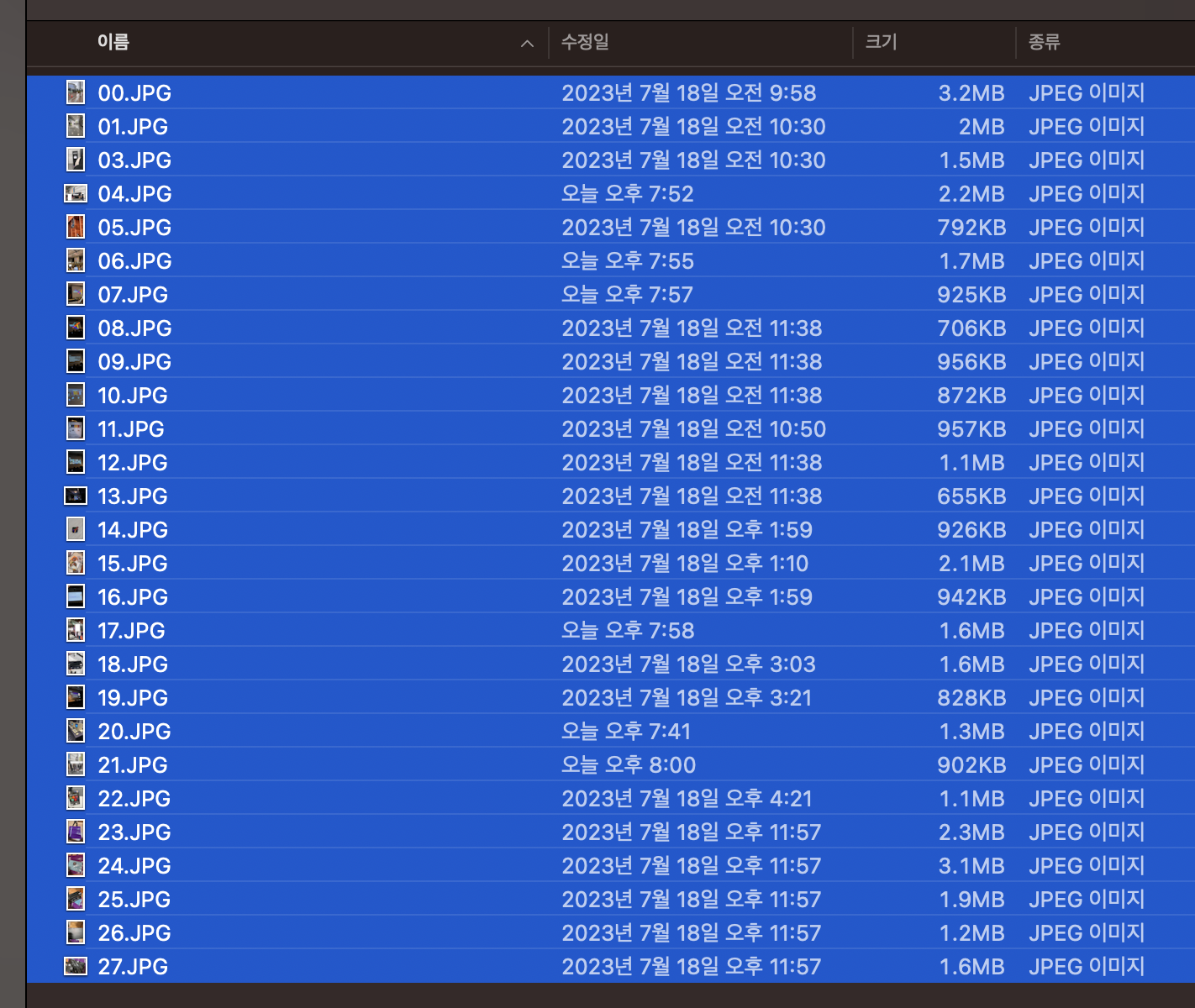Select the file name 01.JPG
The height and width of the screenshot is (1008, 1195).
point(133,127)
